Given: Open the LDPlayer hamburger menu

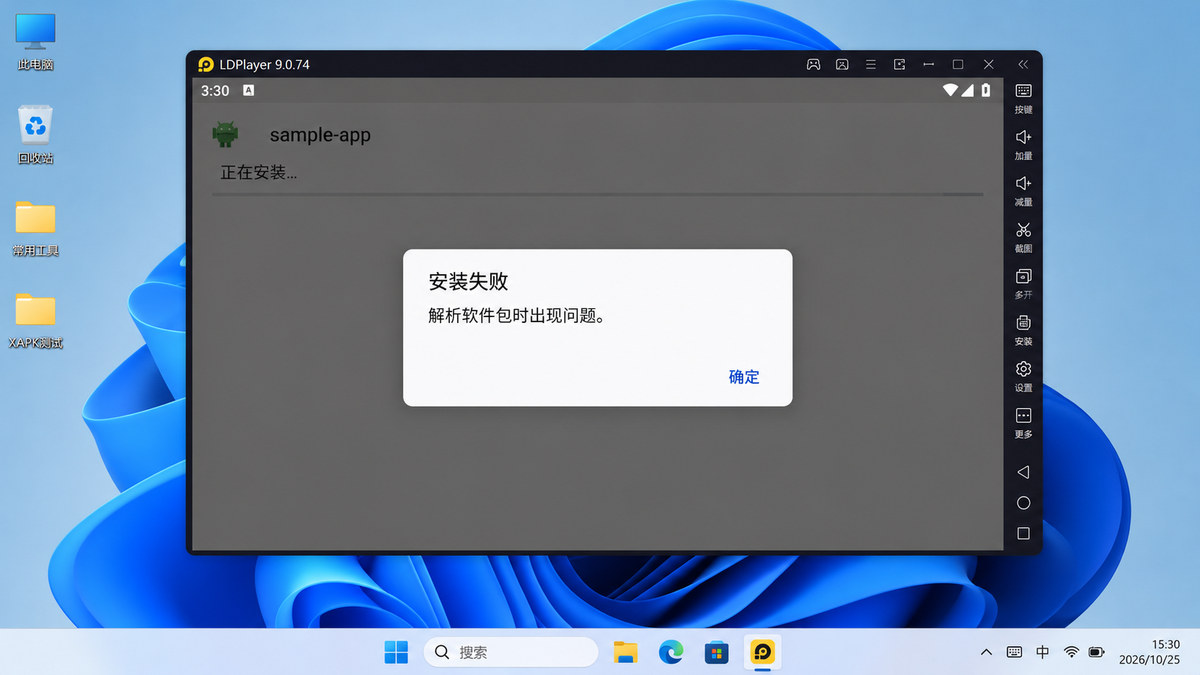Looking at the screenshot, I should (871, 64).
